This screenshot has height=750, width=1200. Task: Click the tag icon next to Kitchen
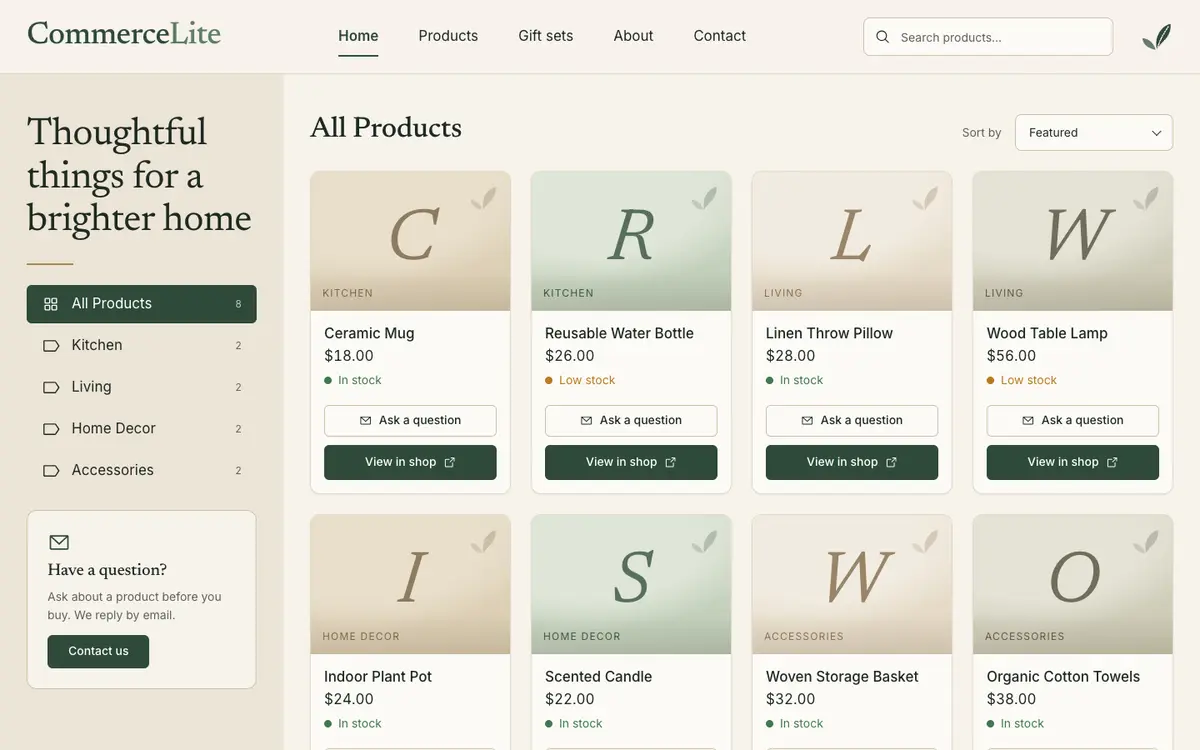coord(51,345)
